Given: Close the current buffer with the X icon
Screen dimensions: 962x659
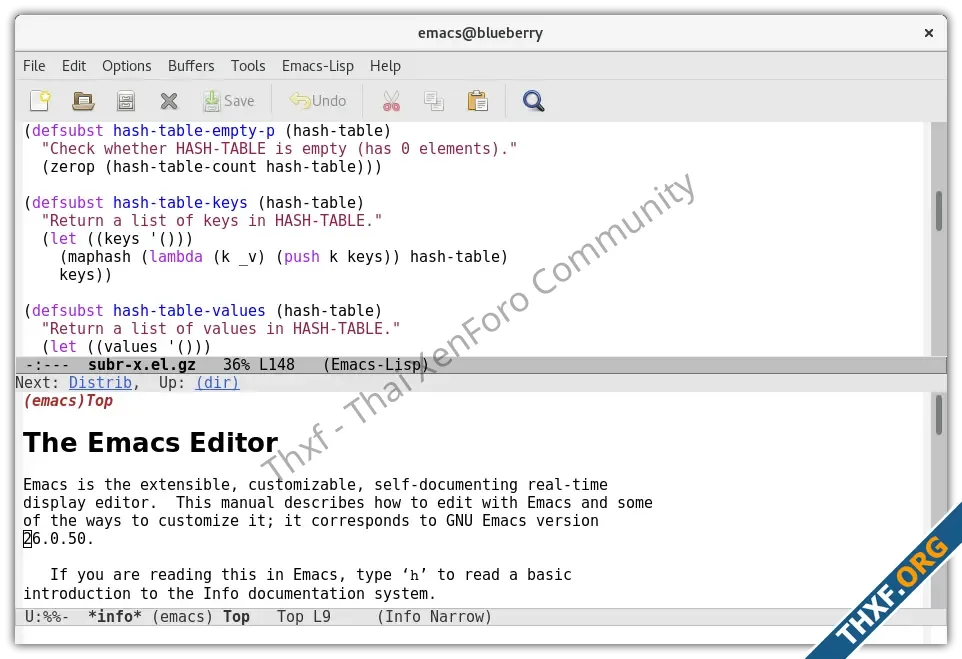Looking at the screenshot, I should tap(168, 100).
